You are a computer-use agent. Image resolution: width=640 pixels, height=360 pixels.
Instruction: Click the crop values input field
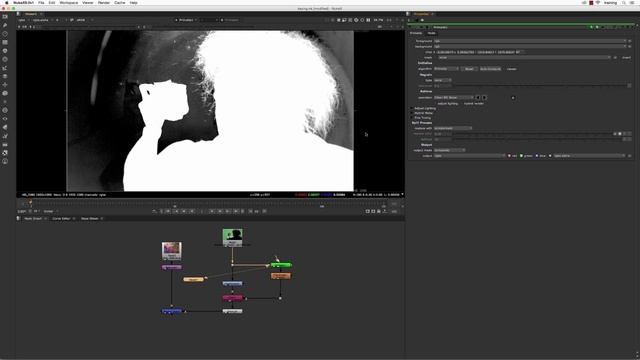[478, 52]
